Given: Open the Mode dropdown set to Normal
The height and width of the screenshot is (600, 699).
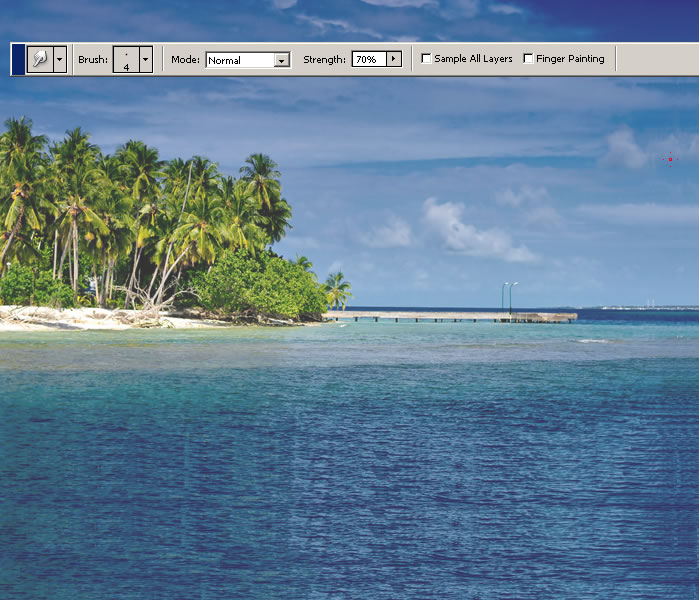Looking at the screenshot, I should 248,60.
